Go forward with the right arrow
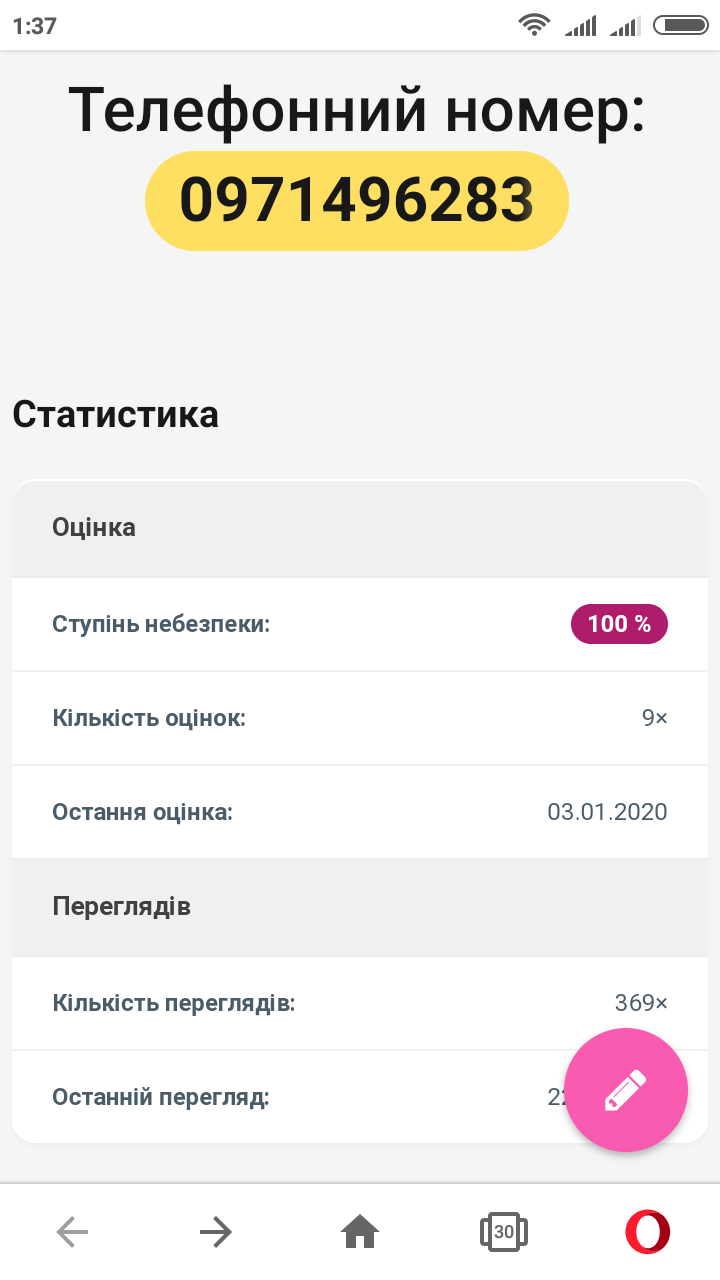The height and width of the screenshot is (1280, 720). click(215, 1232)
